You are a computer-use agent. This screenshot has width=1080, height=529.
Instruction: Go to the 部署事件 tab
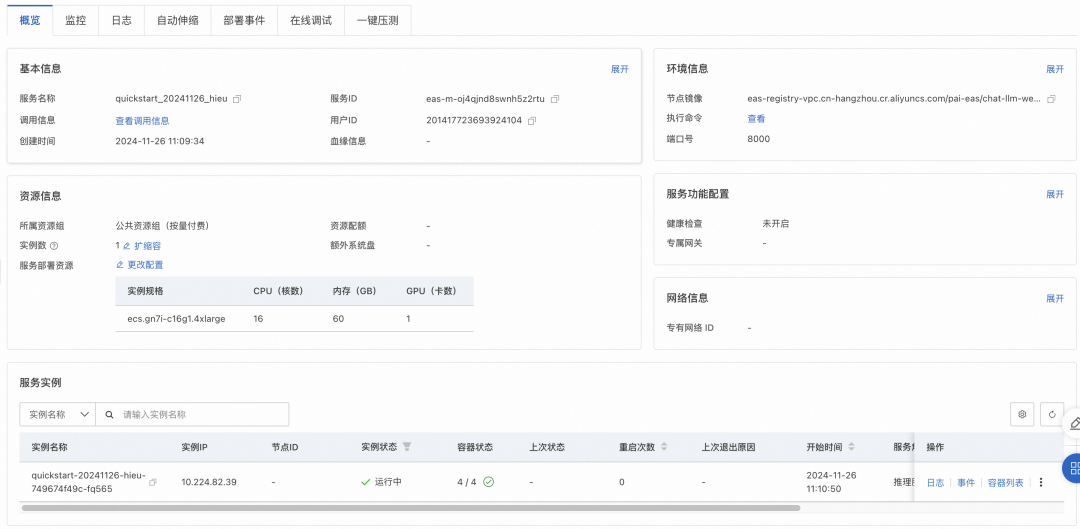(245, 20)
